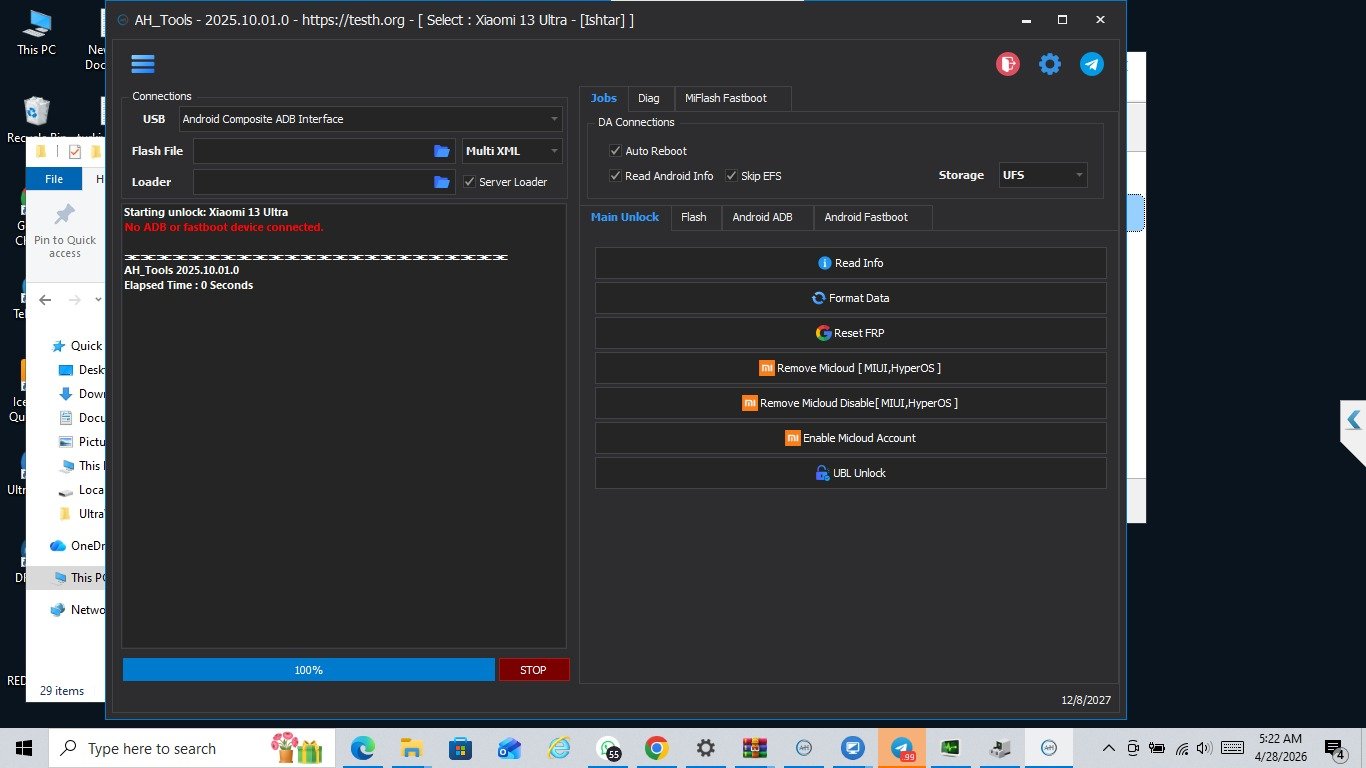The height and width of the screenshot is (768, 1366).
Task: Click the Enable Micloud Account button
Action: coord(851,438)
